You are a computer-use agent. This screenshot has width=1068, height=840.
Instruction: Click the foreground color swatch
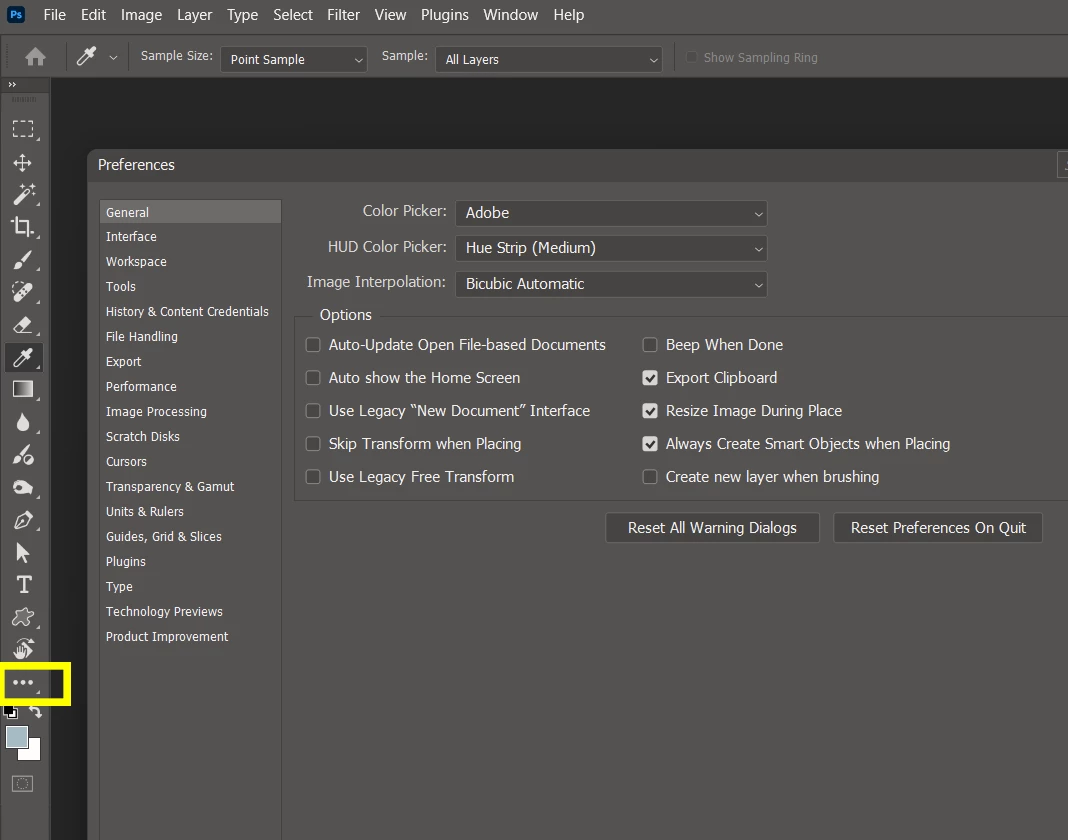click(x=16, y=737)
